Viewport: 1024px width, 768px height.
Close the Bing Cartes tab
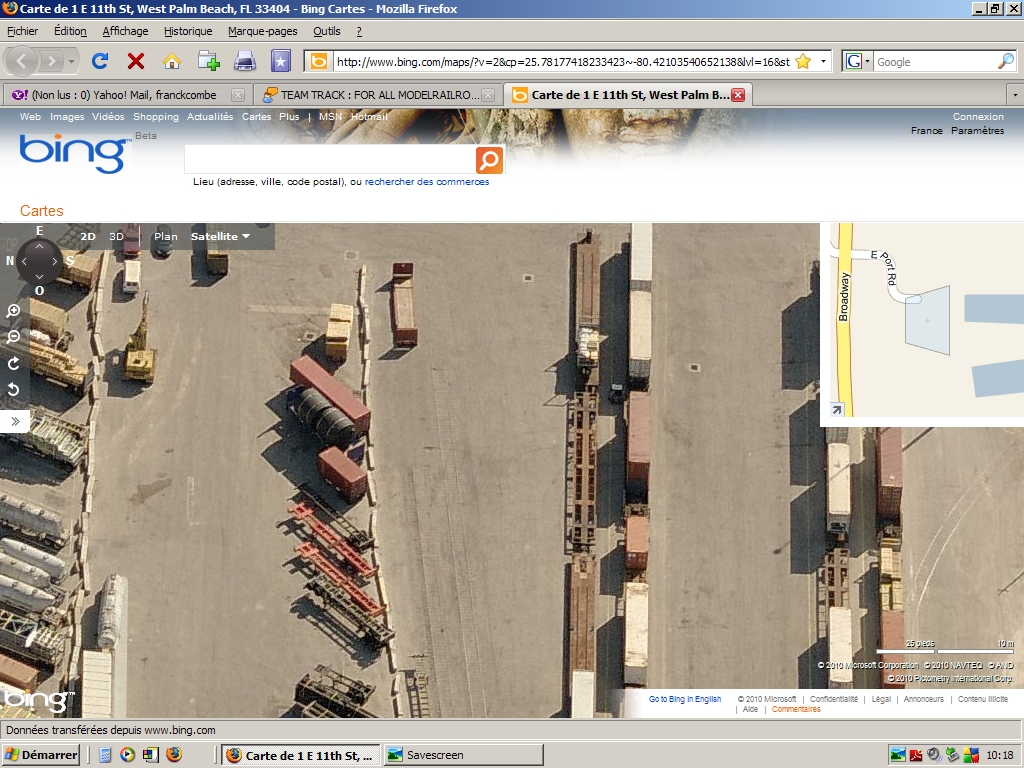click(738, 95)
